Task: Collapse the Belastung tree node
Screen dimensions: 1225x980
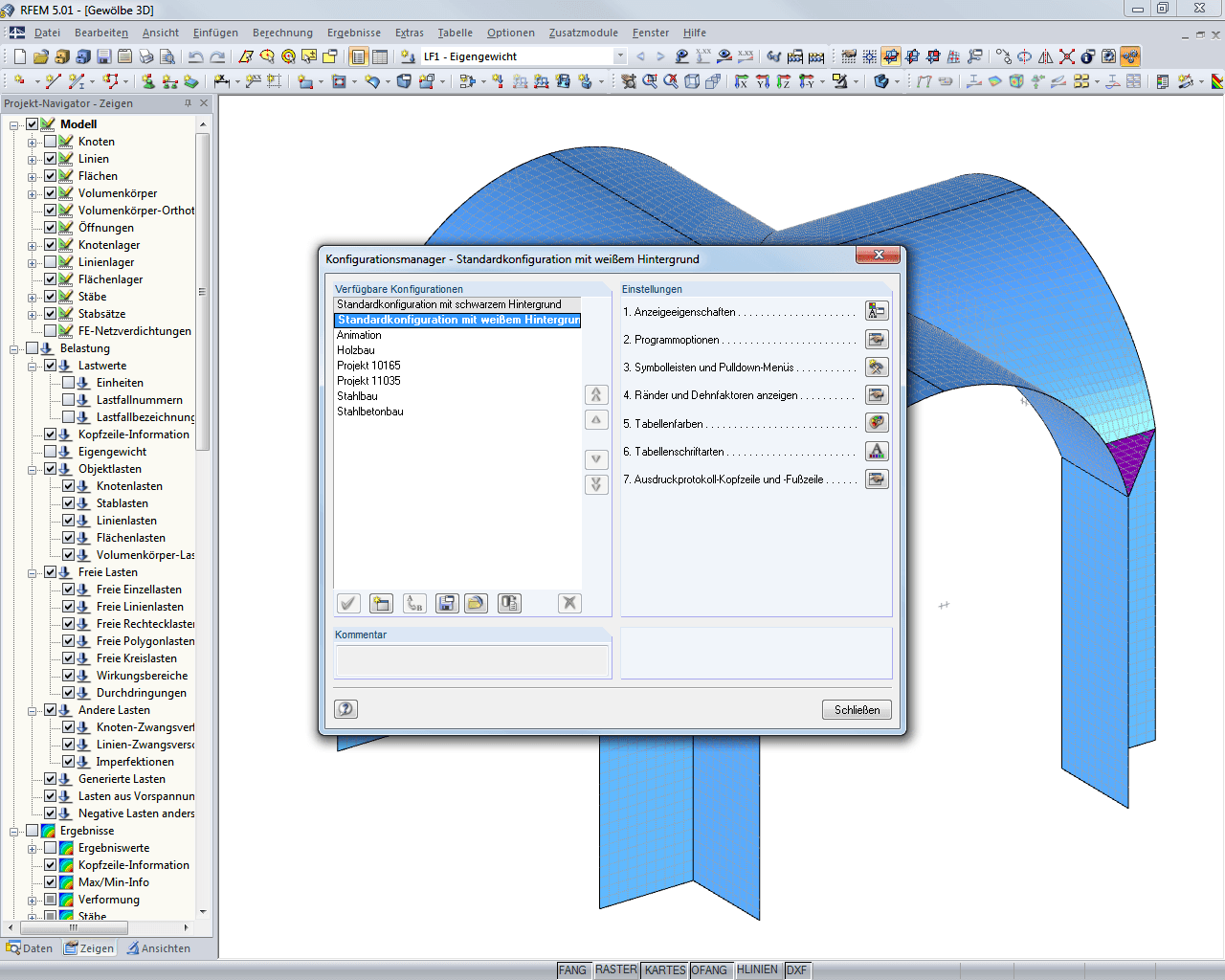Action: (x=14, y=348)
